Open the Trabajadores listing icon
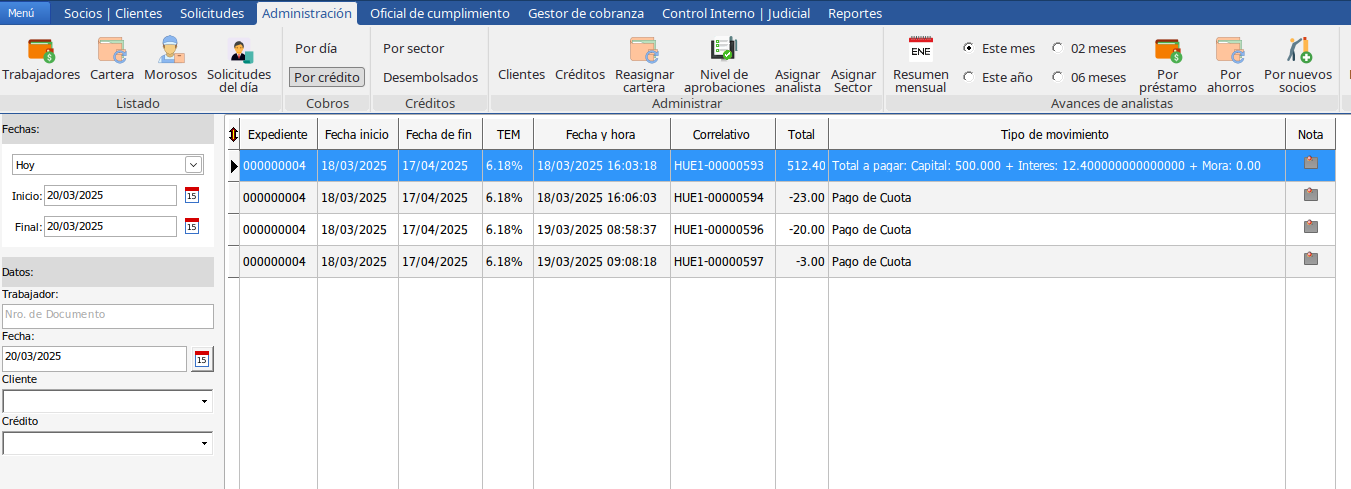The width and height of the screenshot is (1351, 489). tap(41, 50)
